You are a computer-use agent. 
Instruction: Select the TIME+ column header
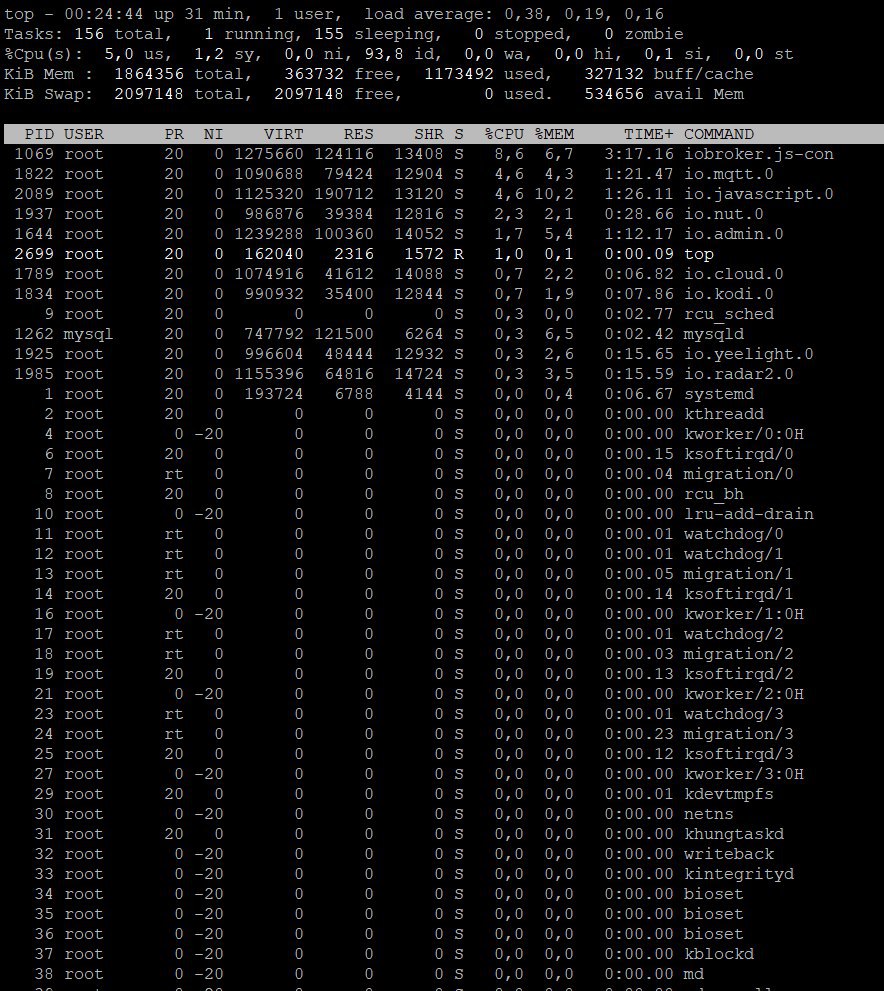tap(649, 134)
